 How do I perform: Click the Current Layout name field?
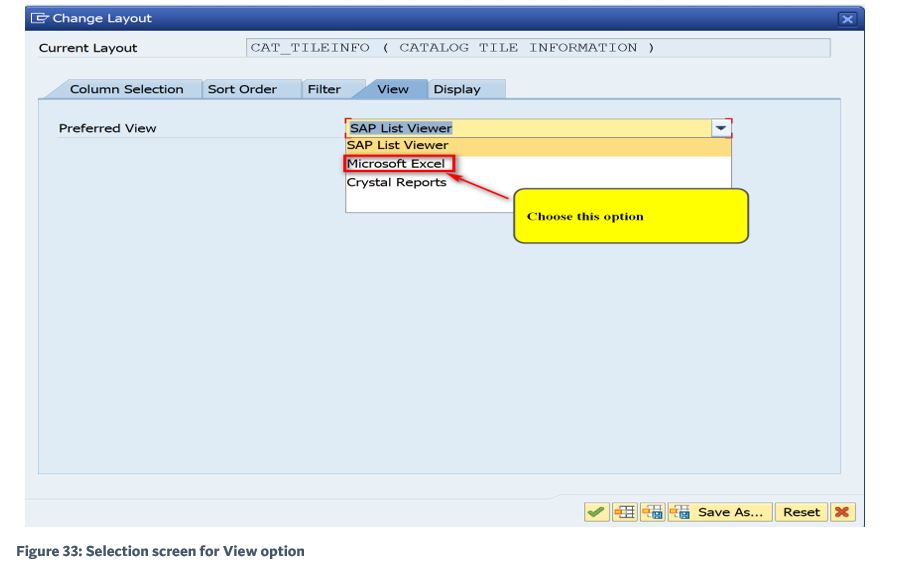click(x=538, y=48)
